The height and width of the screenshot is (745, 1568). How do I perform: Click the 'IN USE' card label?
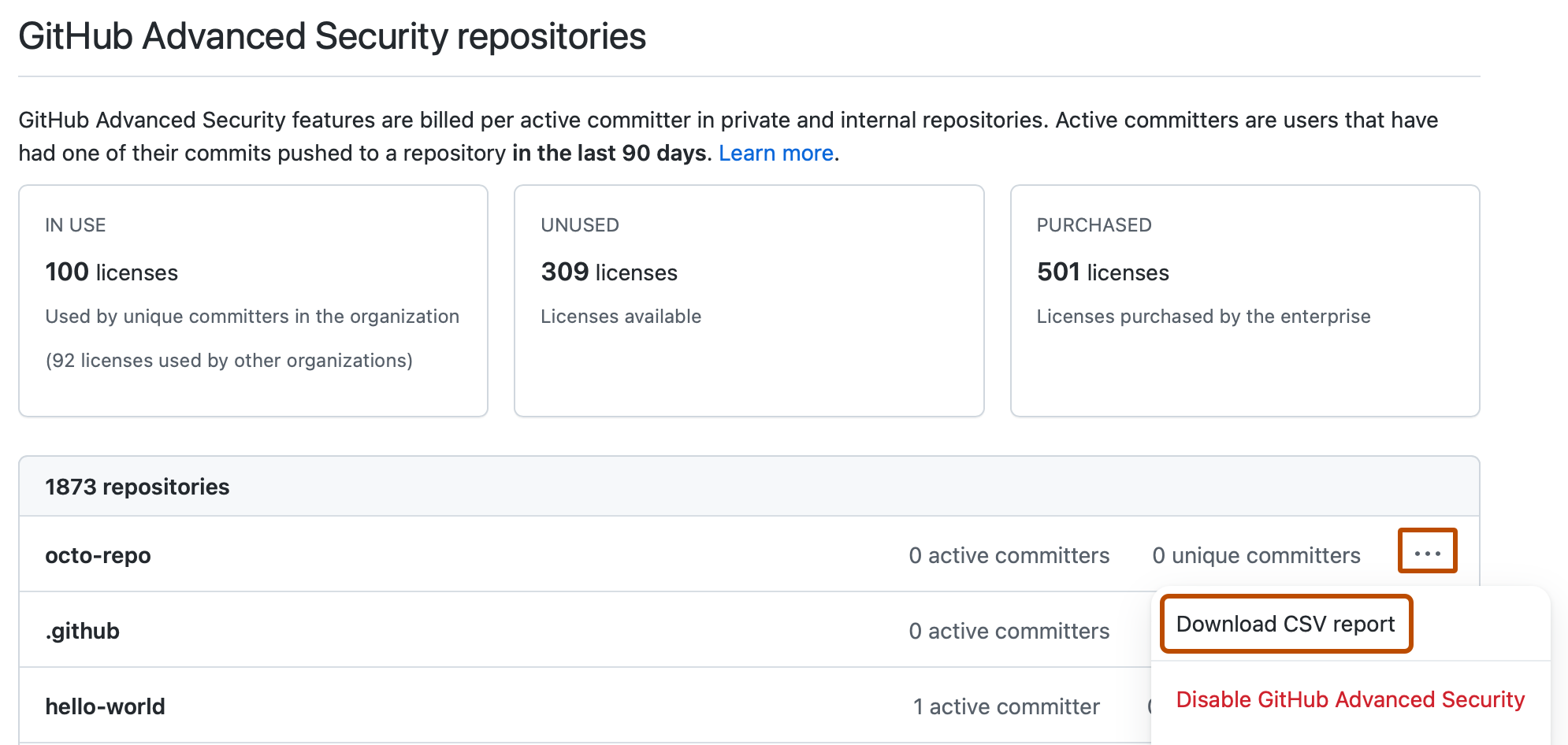pos(76,225)
